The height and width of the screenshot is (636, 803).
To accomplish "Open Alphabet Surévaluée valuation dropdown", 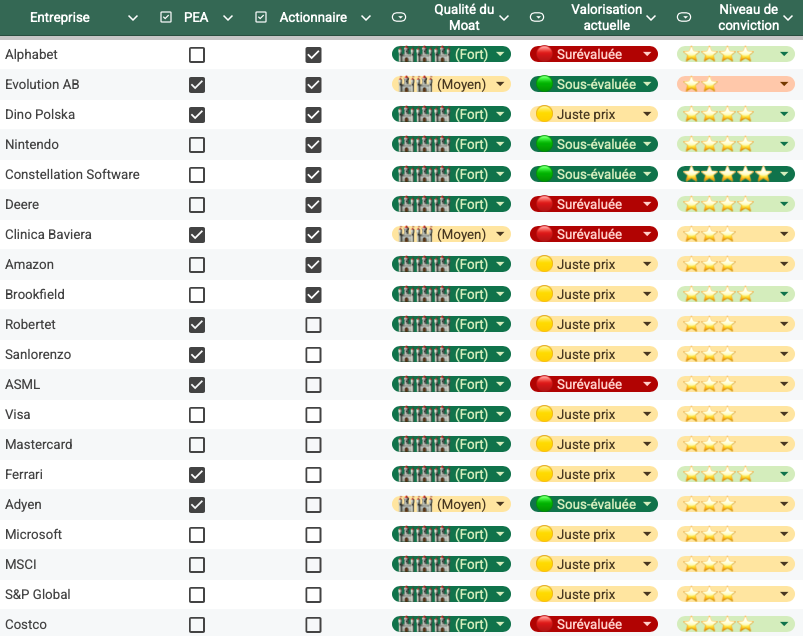I will point(594,54).
